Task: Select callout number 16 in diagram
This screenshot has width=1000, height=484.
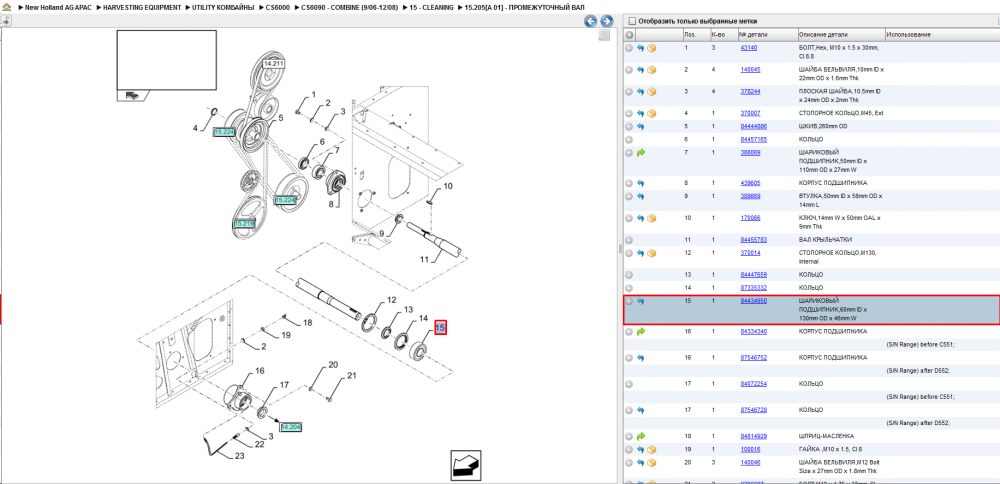Action: point(260,370)
